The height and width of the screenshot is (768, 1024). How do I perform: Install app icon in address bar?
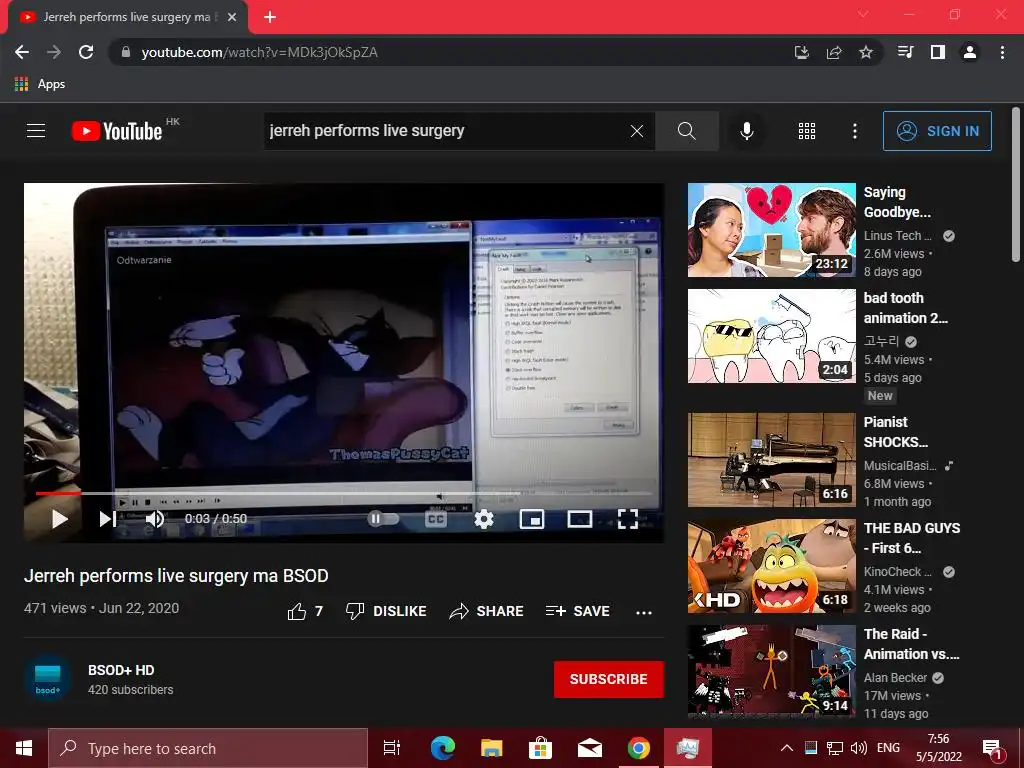(x=801, y=52)
